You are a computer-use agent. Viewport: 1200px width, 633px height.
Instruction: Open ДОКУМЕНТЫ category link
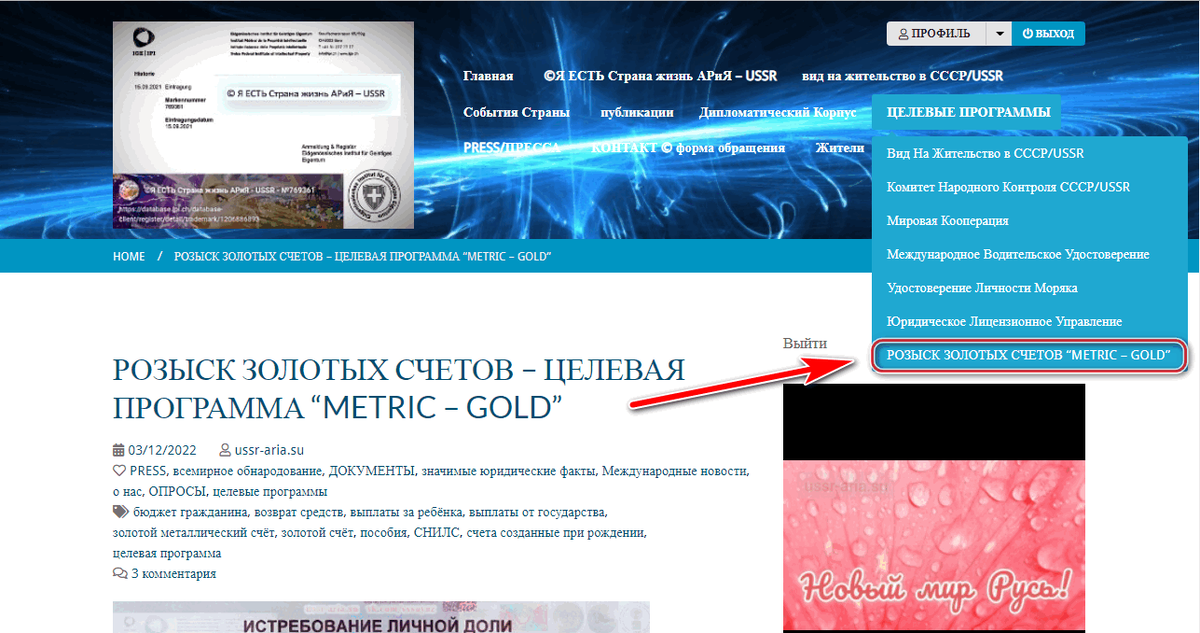point(371,471)
